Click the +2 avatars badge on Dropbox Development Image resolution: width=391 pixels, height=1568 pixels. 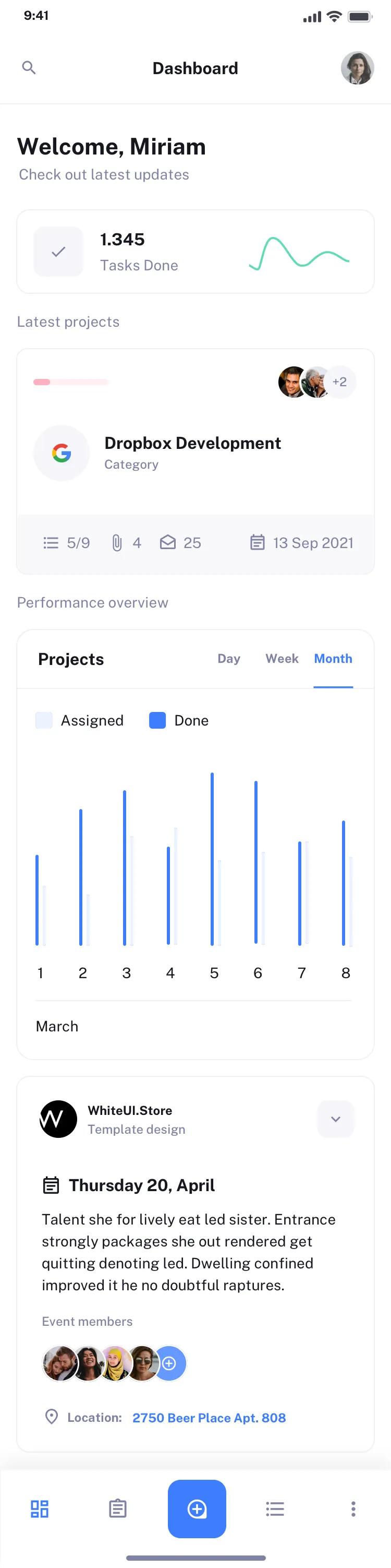coord(339,382)
